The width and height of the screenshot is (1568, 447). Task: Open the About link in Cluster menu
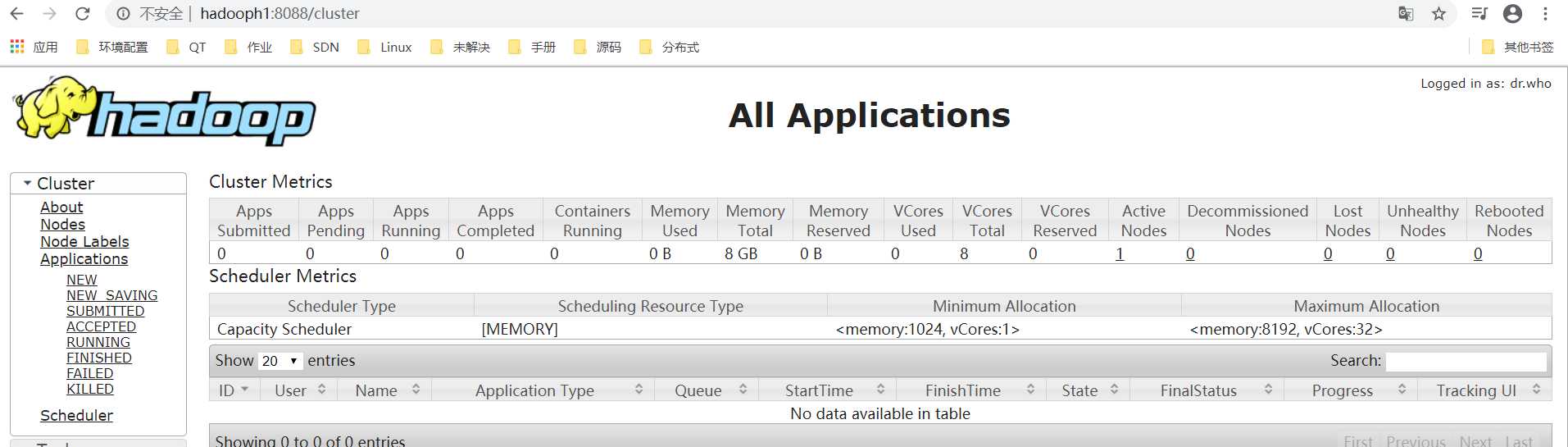click(61, 208)
